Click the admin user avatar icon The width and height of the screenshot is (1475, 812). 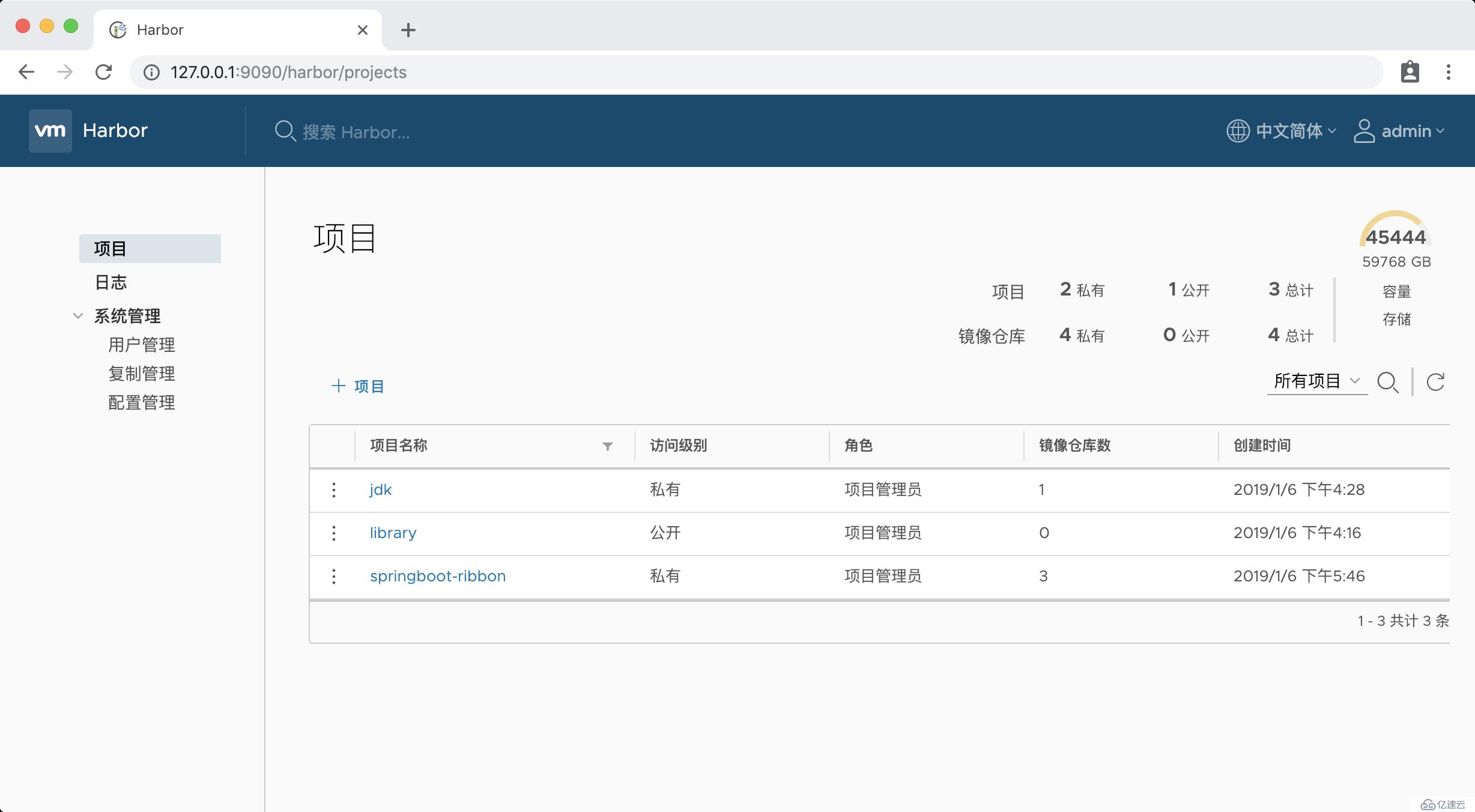pyautogui.click(x=1364, y=130)
